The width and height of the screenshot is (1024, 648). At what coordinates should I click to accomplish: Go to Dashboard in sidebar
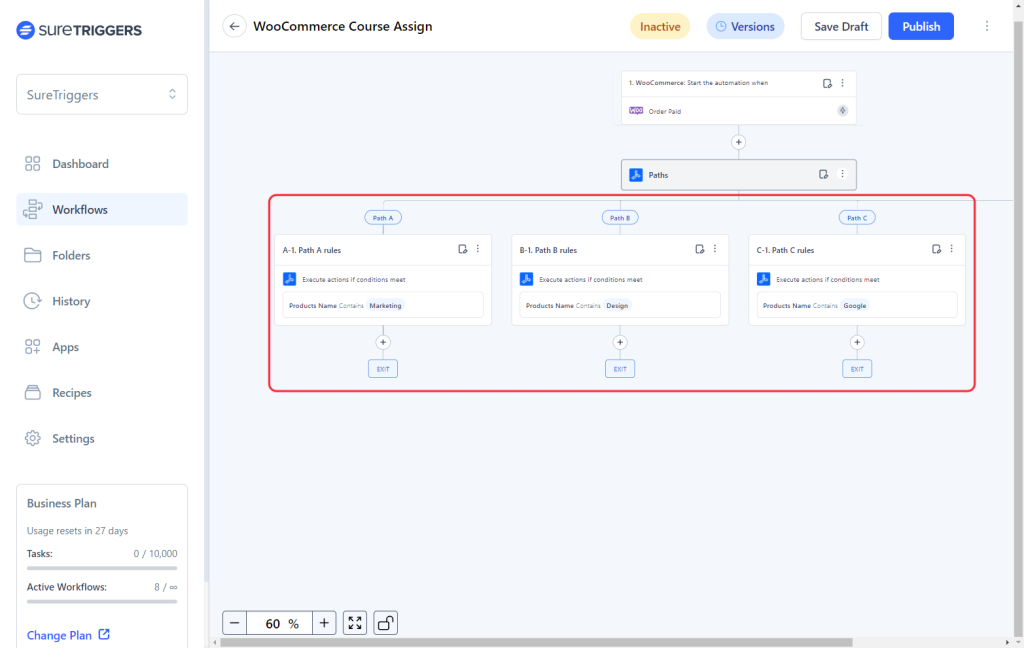click(80, 164)
